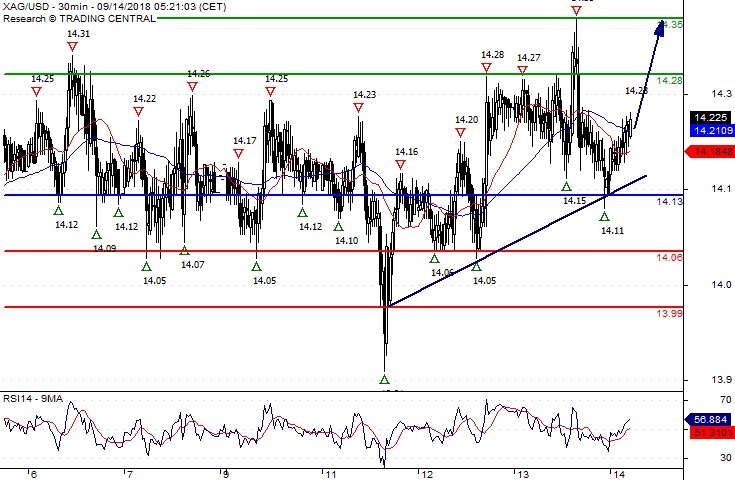
Task: Select the 14.27 swing high label
Action: [529, 58]
